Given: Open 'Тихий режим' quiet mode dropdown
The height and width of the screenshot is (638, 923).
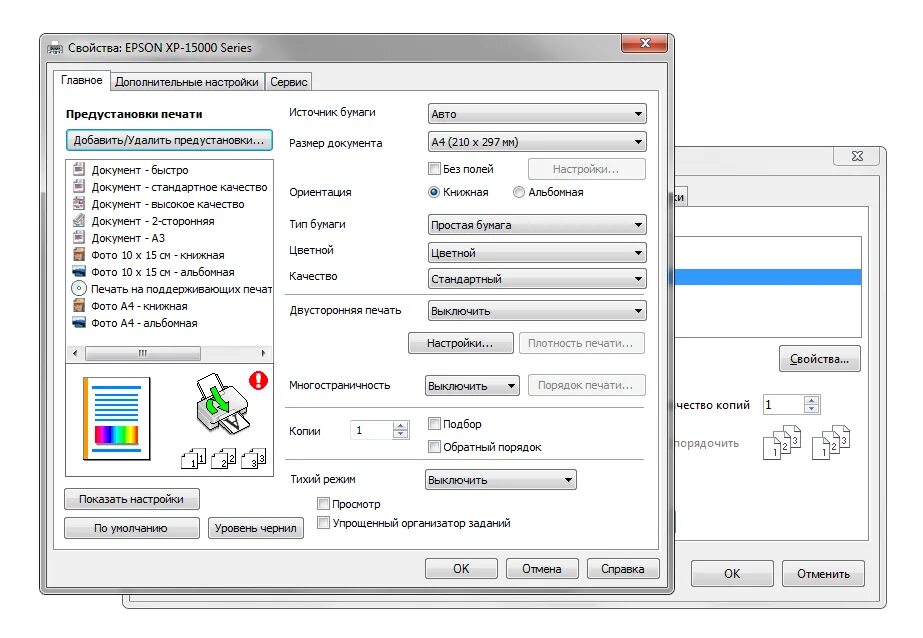Looking at the screenshot, I should [x=500, y=480].
